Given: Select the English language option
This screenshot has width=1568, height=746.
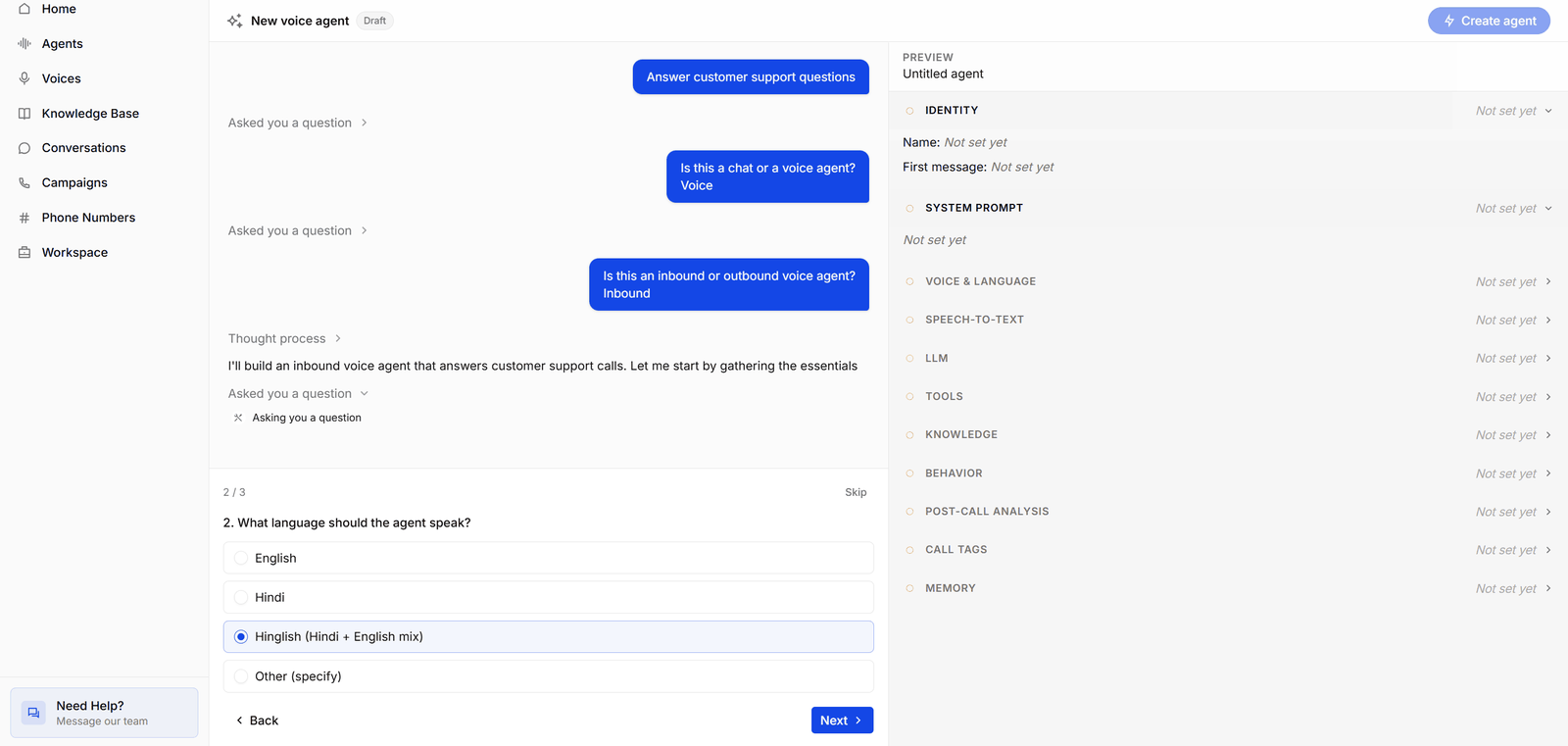Looking at the screenshot, I should pyautogui.click(x=548, y=558).
